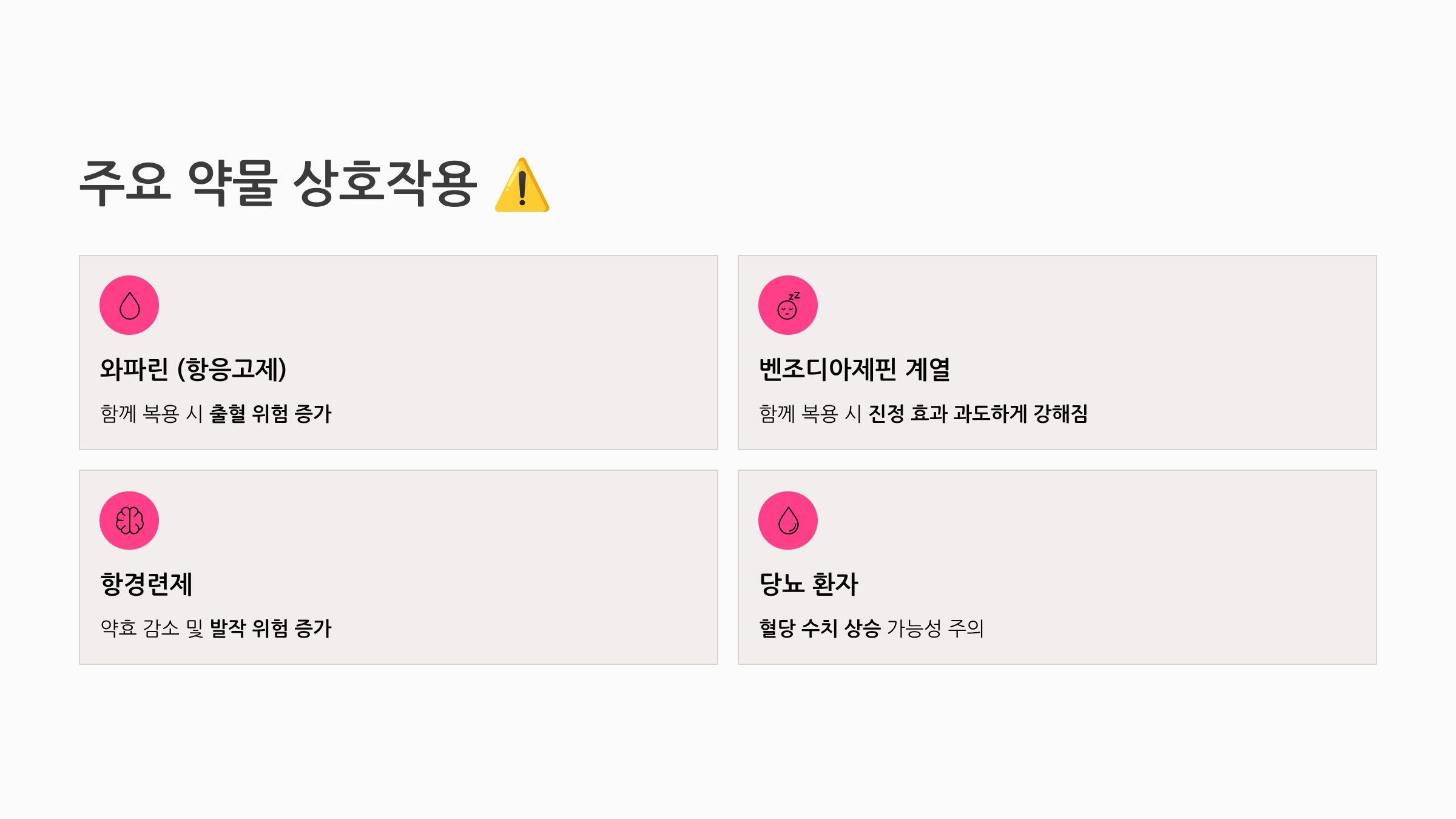
Task: Click the 당뇨 환자 heading
Action: (x=809, y=584)
